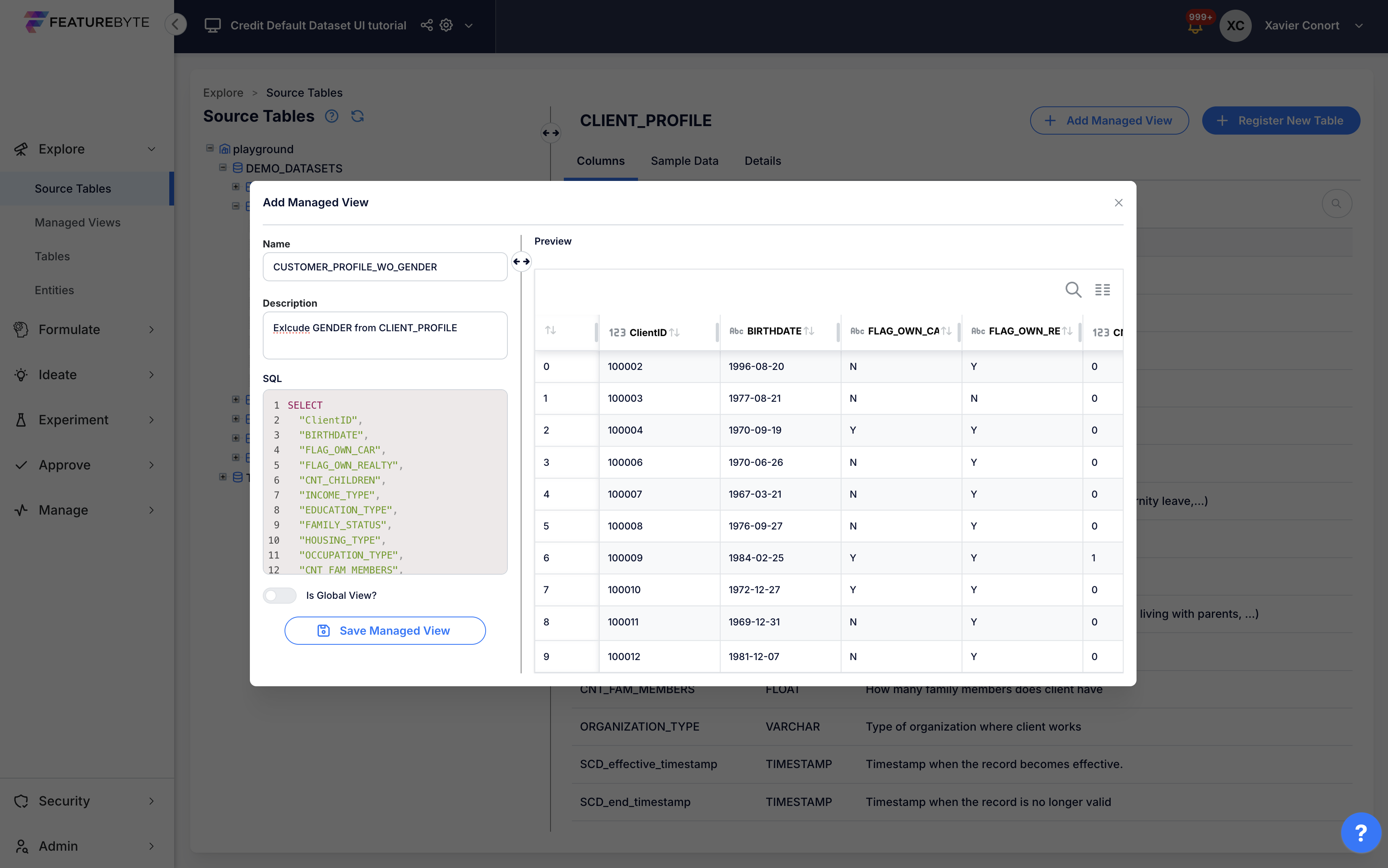This screenshot has width=1388, height=868.
Task: Switch to the Sample Data tab
Action: coord(684,161)
